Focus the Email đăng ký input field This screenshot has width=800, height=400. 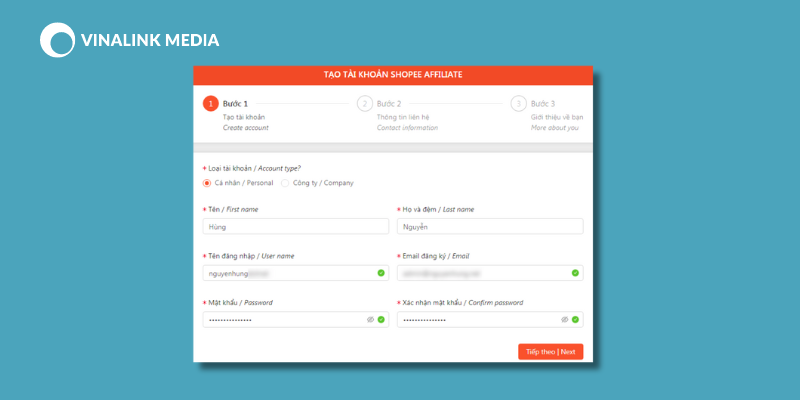(490, 273)
